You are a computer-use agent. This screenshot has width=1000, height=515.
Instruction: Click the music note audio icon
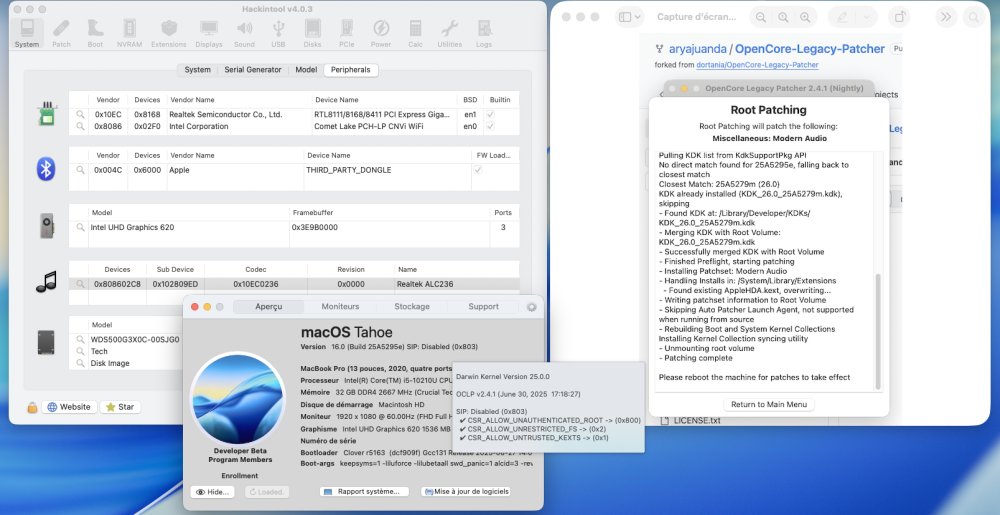47,282
